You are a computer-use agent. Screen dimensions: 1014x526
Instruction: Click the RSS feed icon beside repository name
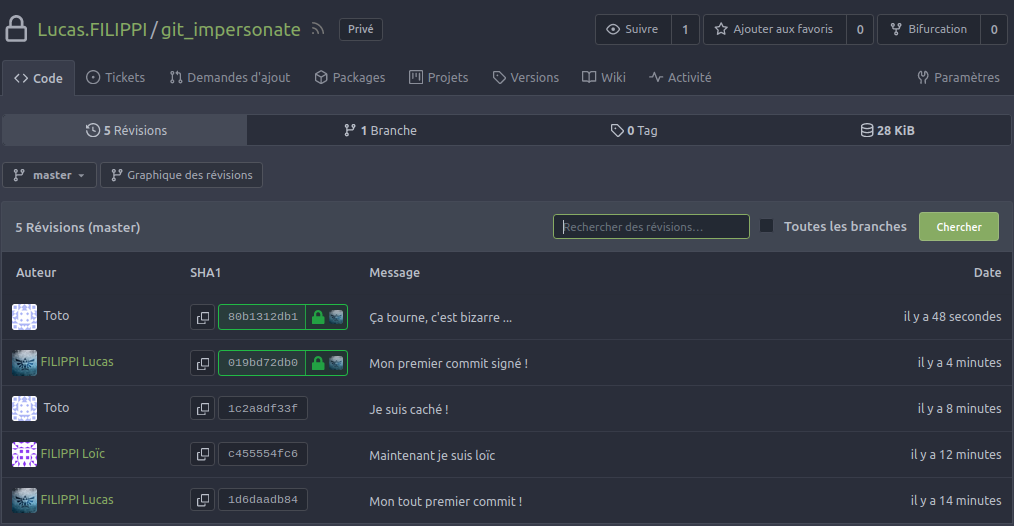(x=318, y=30)
